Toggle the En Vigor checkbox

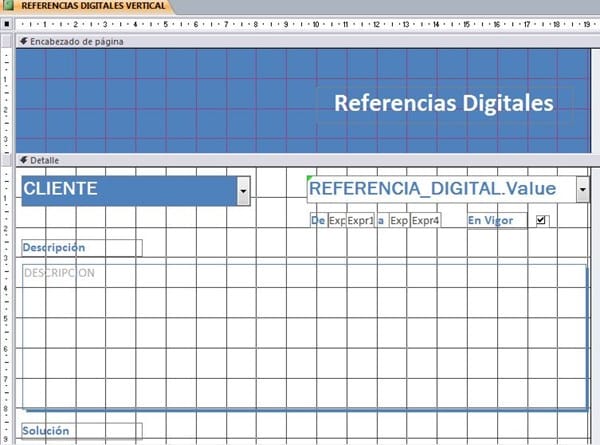click(541, 220)
